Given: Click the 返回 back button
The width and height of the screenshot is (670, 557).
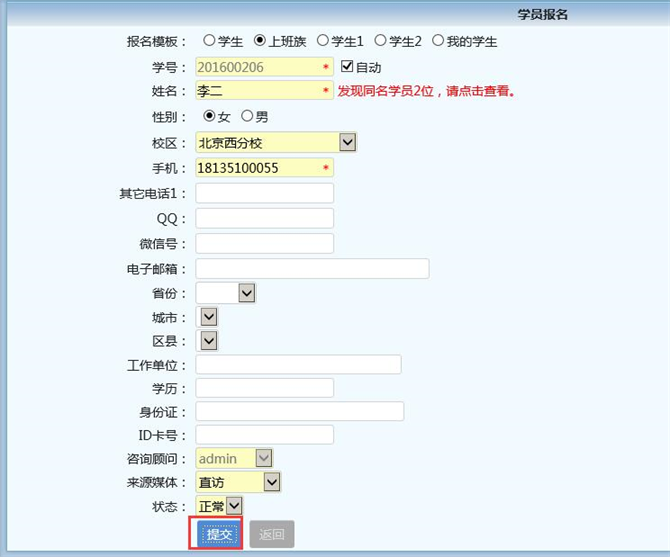Looking at the screenshot, I should point(271,534).
